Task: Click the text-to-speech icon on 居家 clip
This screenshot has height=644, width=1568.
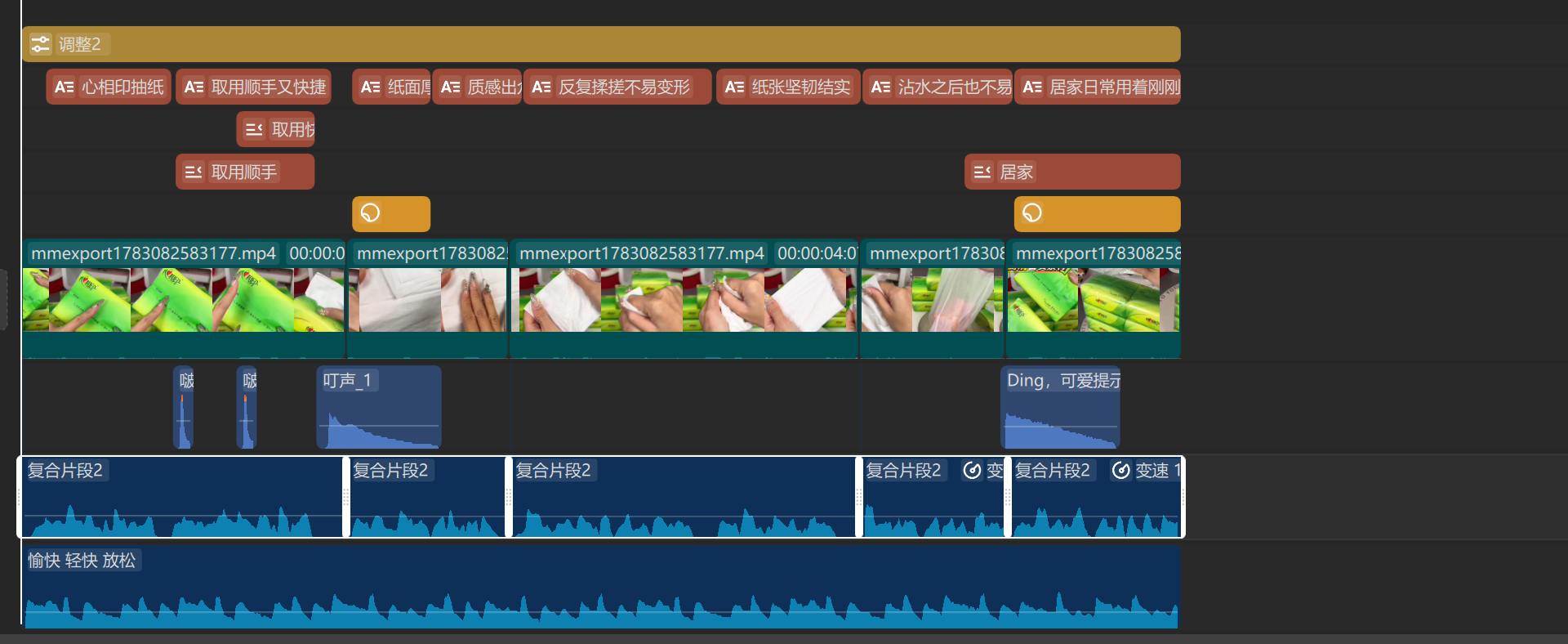Action: click(x=982, y=172)
